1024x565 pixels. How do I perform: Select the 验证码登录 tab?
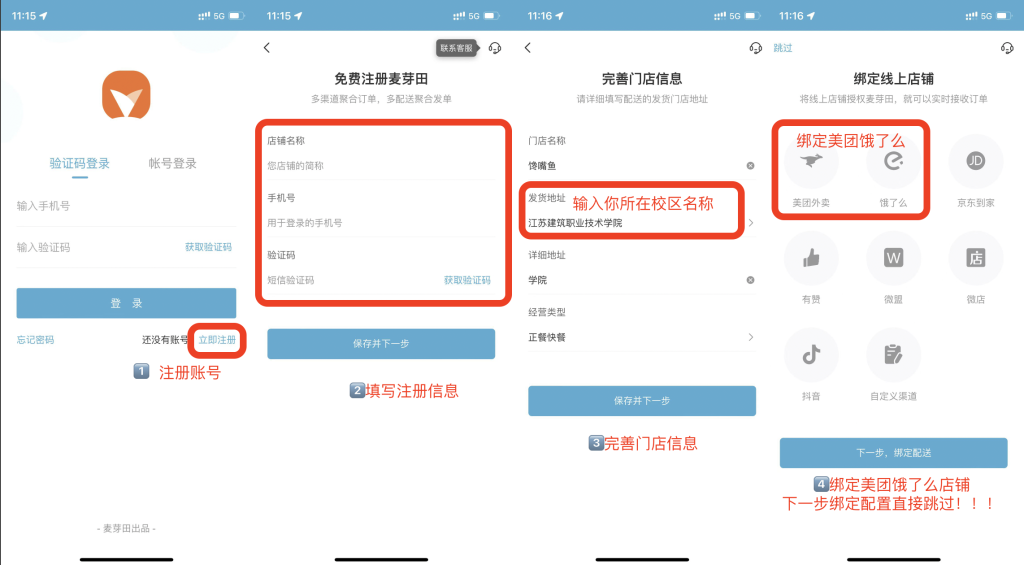(x=80, y=163)
